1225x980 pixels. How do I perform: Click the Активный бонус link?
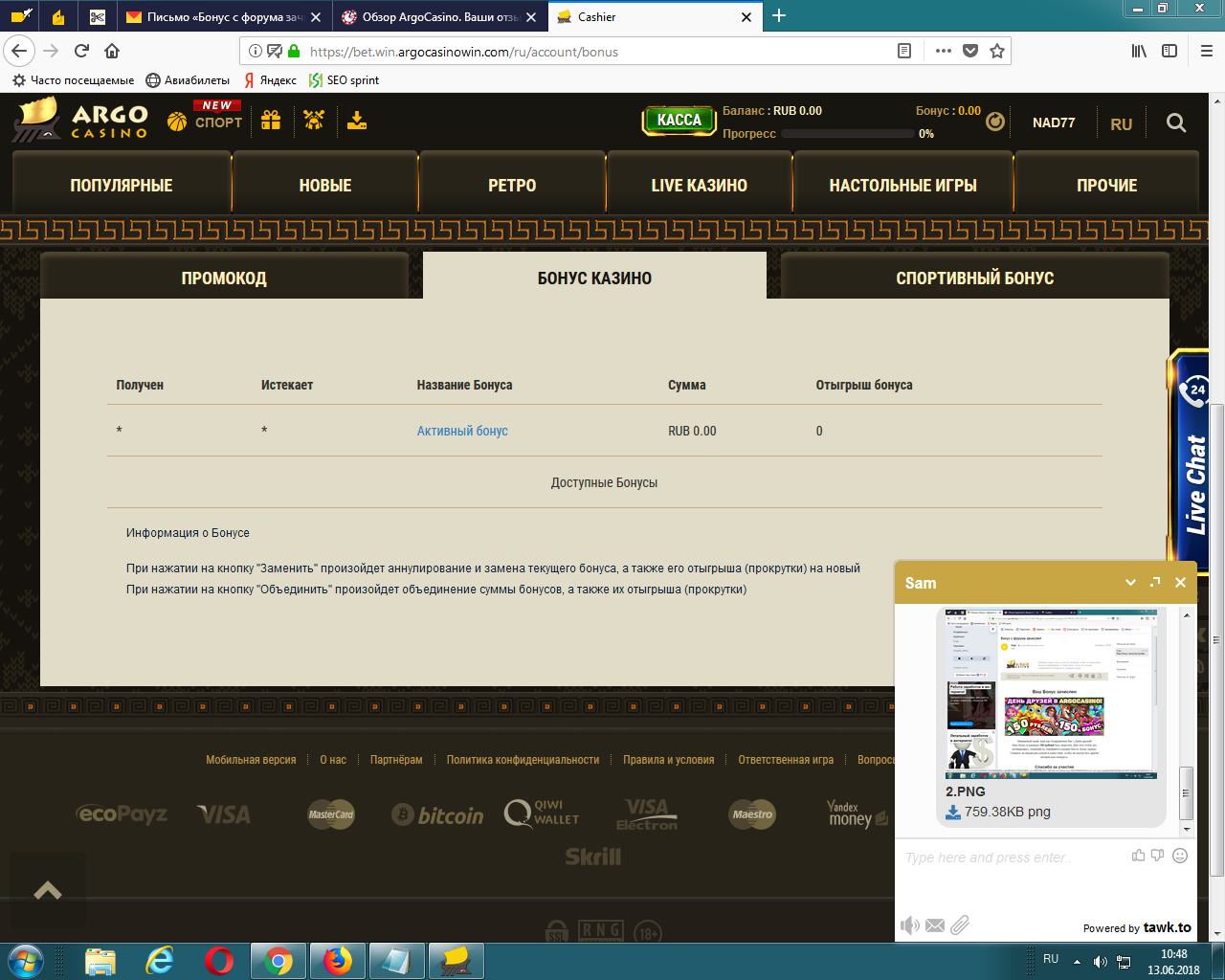point(462,431)
